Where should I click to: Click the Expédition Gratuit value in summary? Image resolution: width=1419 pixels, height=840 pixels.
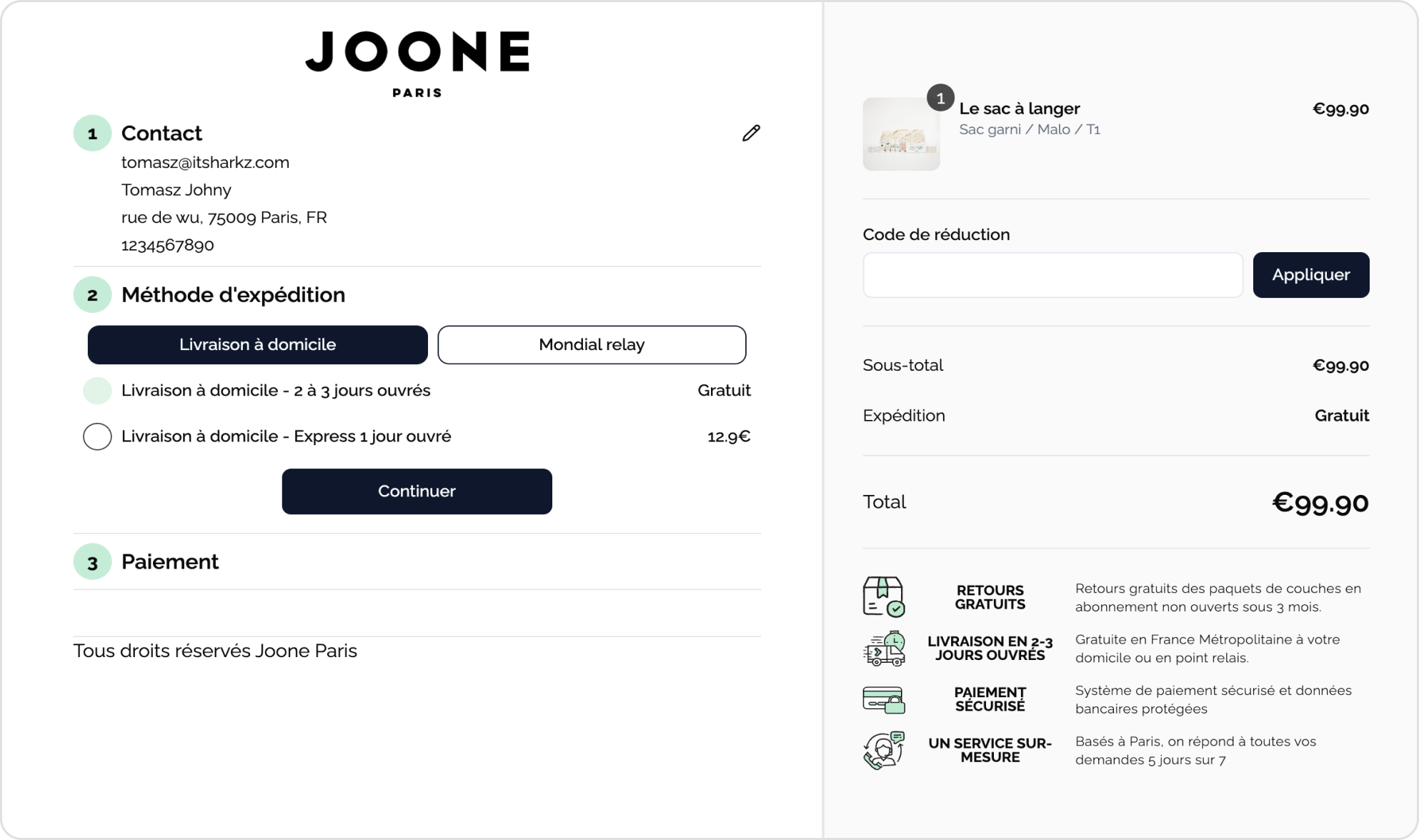point(1342,416)
